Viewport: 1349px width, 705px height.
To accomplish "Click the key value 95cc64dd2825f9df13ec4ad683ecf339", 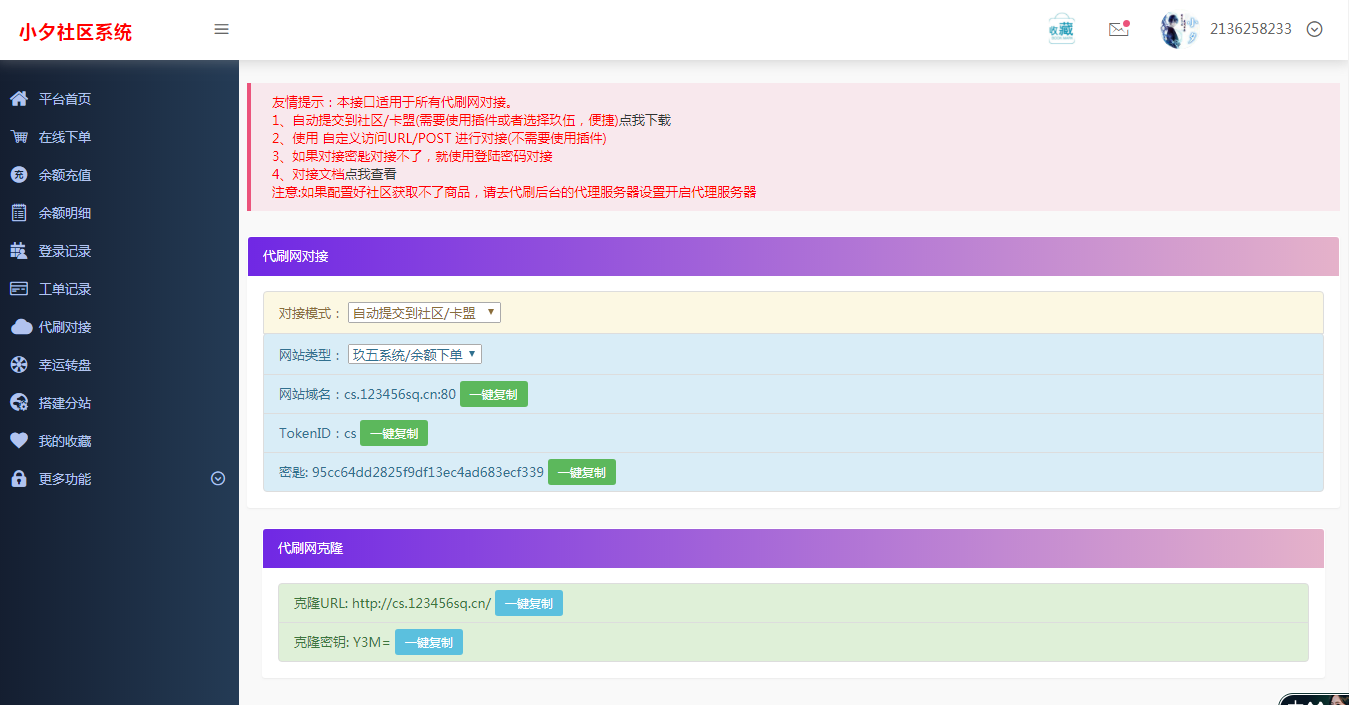I will tap(428, 472).
